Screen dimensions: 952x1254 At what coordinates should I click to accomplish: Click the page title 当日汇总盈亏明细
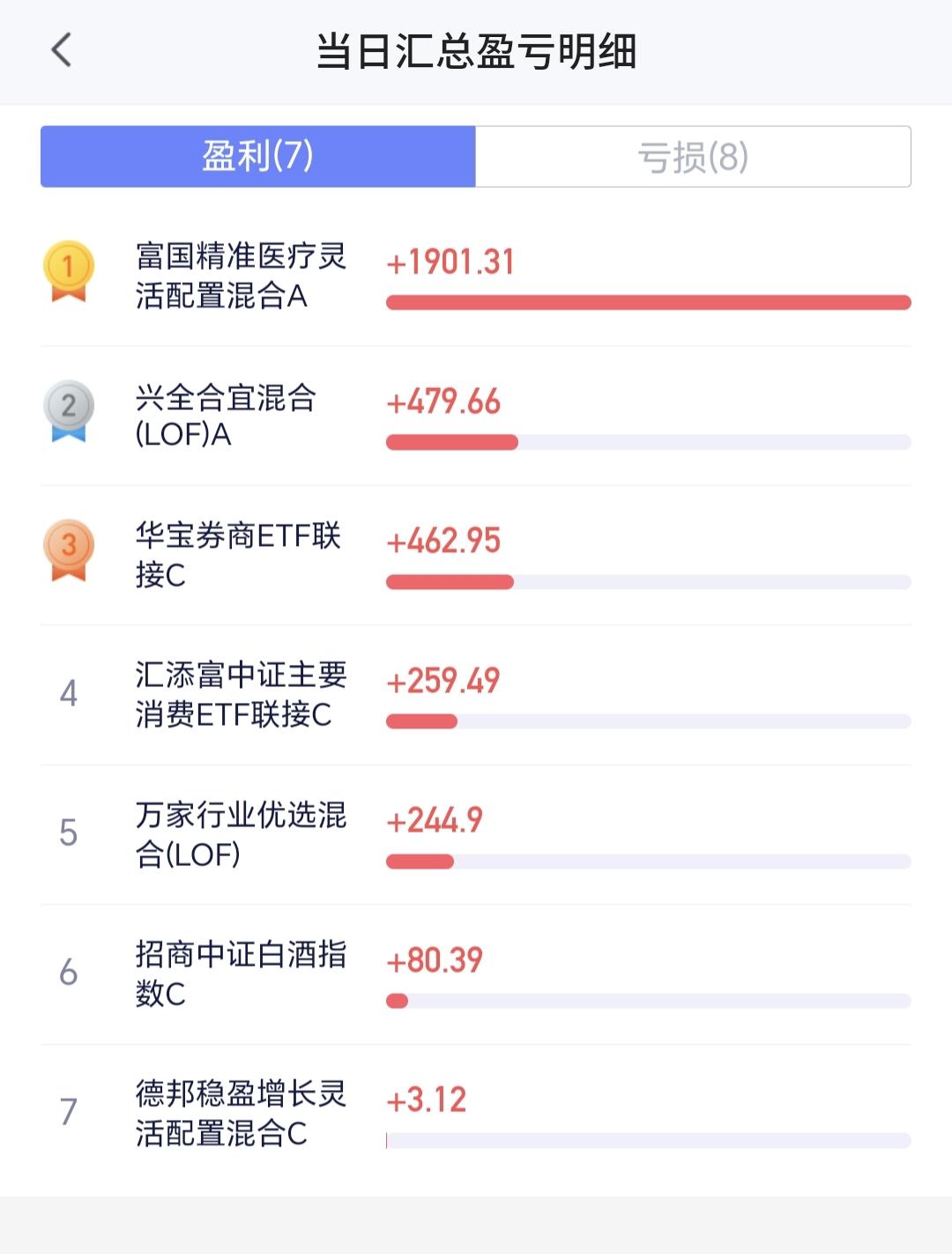coord(476,51)
